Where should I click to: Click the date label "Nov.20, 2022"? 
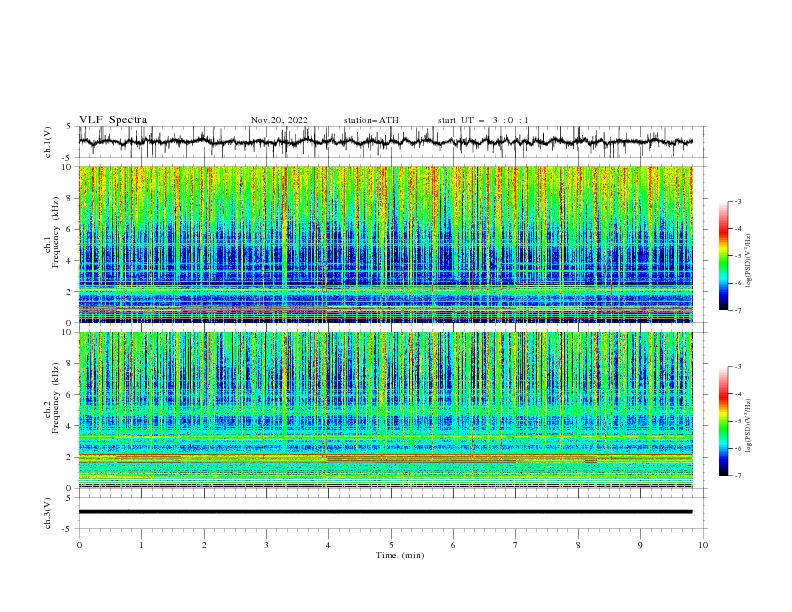tap(279, 120)
